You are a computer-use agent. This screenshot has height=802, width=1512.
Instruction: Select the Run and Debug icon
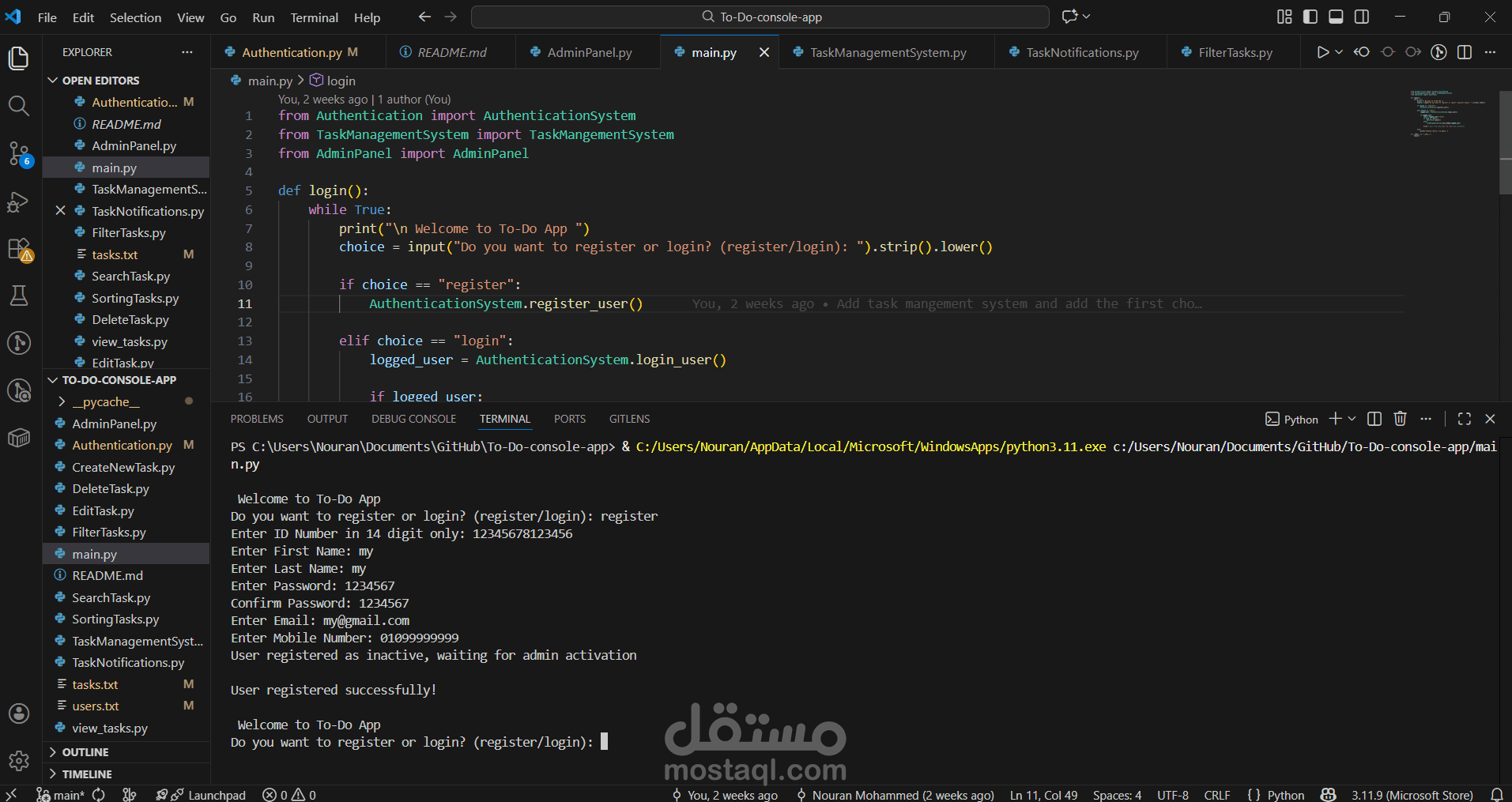tap(19, 202)
